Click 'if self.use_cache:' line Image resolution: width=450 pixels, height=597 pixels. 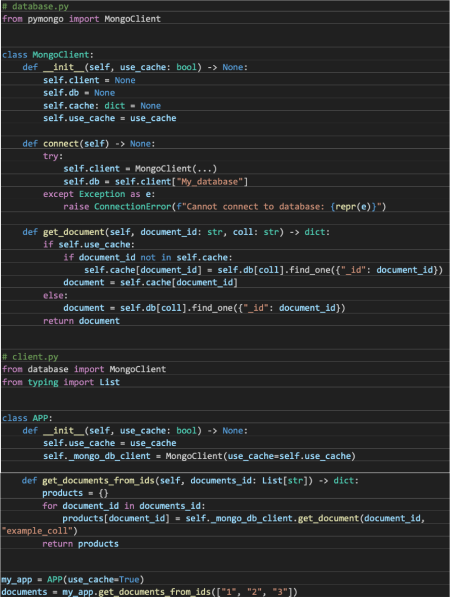pos(89,244)
